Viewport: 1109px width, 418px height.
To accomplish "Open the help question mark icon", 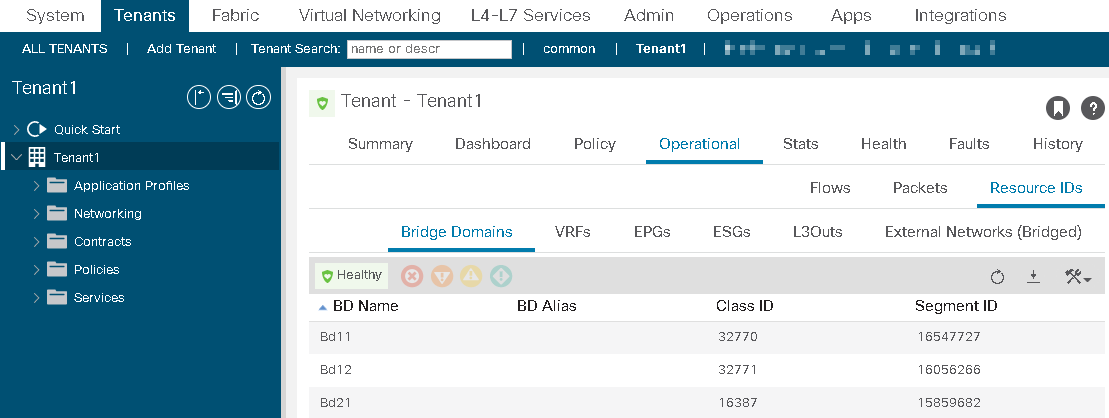I will (1093, 108).
